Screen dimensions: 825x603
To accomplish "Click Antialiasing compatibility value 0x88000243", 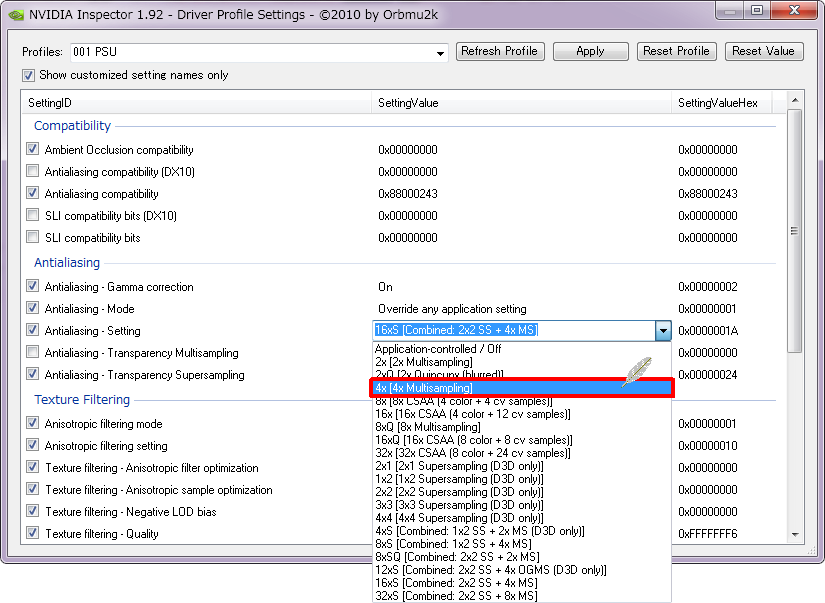I will 408,194.
